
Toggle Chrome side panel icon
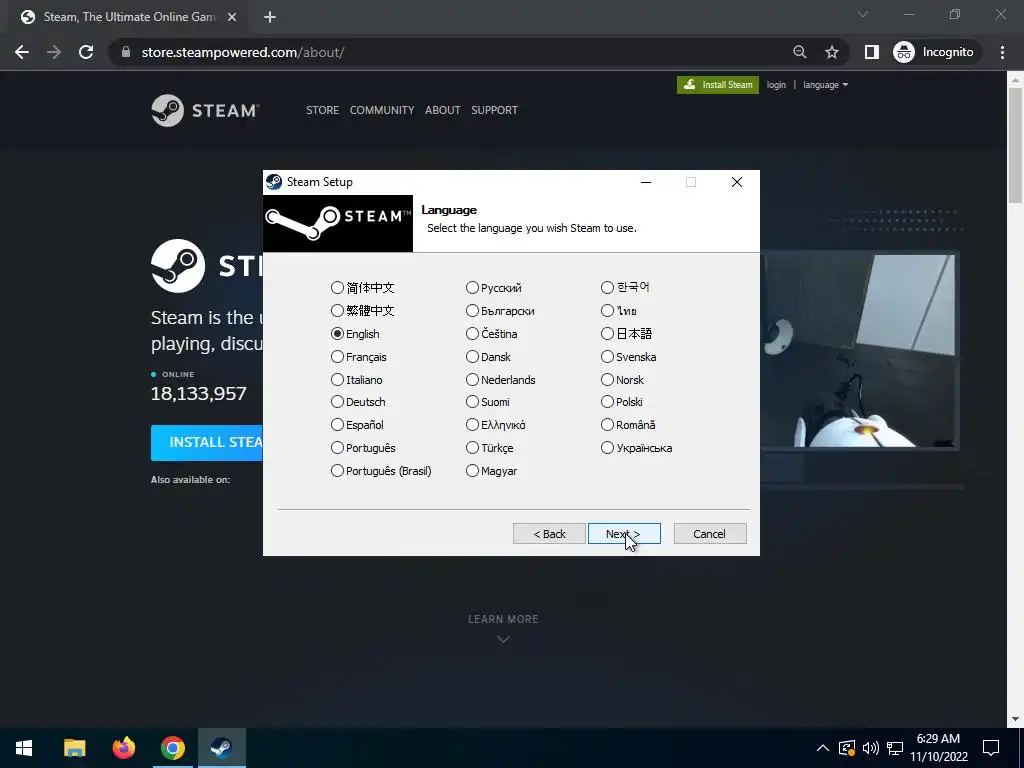tap(872, 52)
